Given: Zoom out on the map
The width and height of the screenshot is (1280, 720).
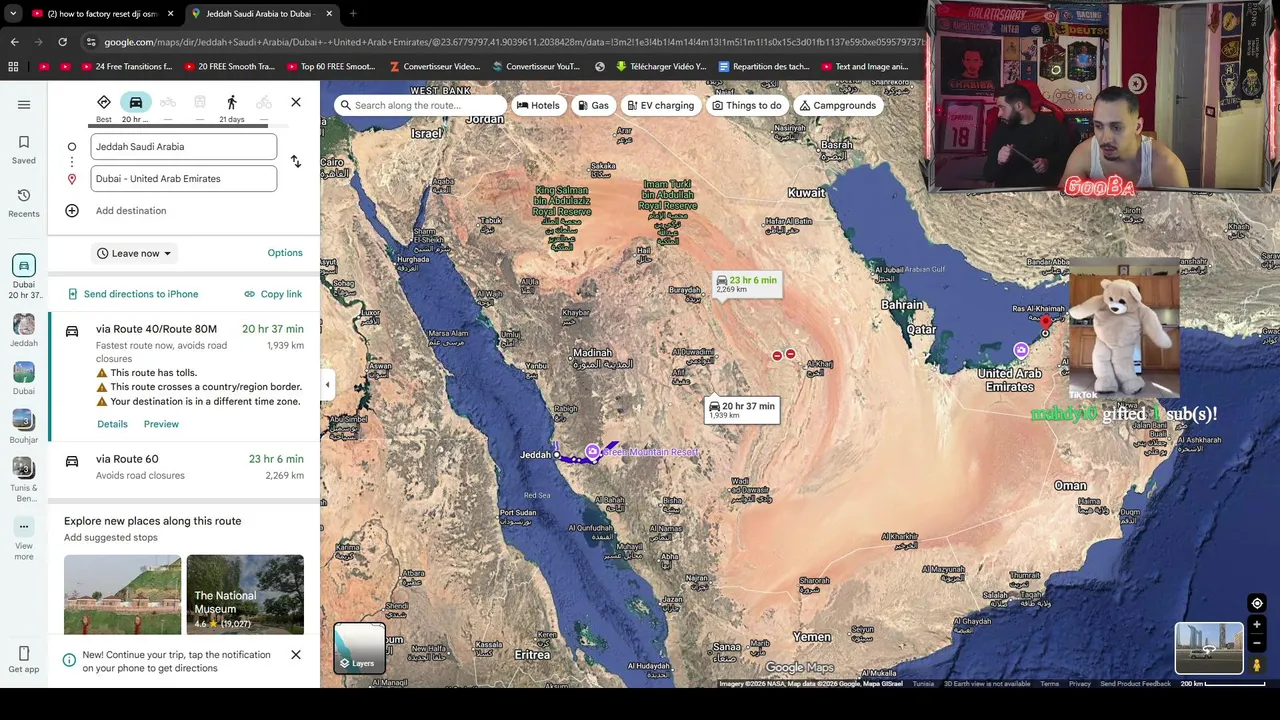Looking at the screenshot, I should [1257, 644].
